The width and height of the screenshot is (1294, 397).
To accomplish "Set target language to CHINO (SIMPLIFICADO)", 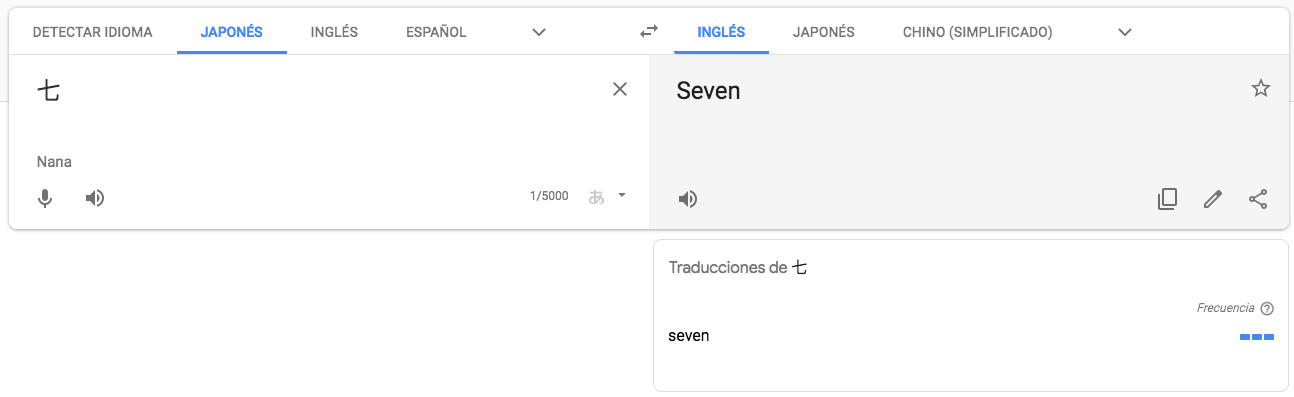I will coord(978,32).
